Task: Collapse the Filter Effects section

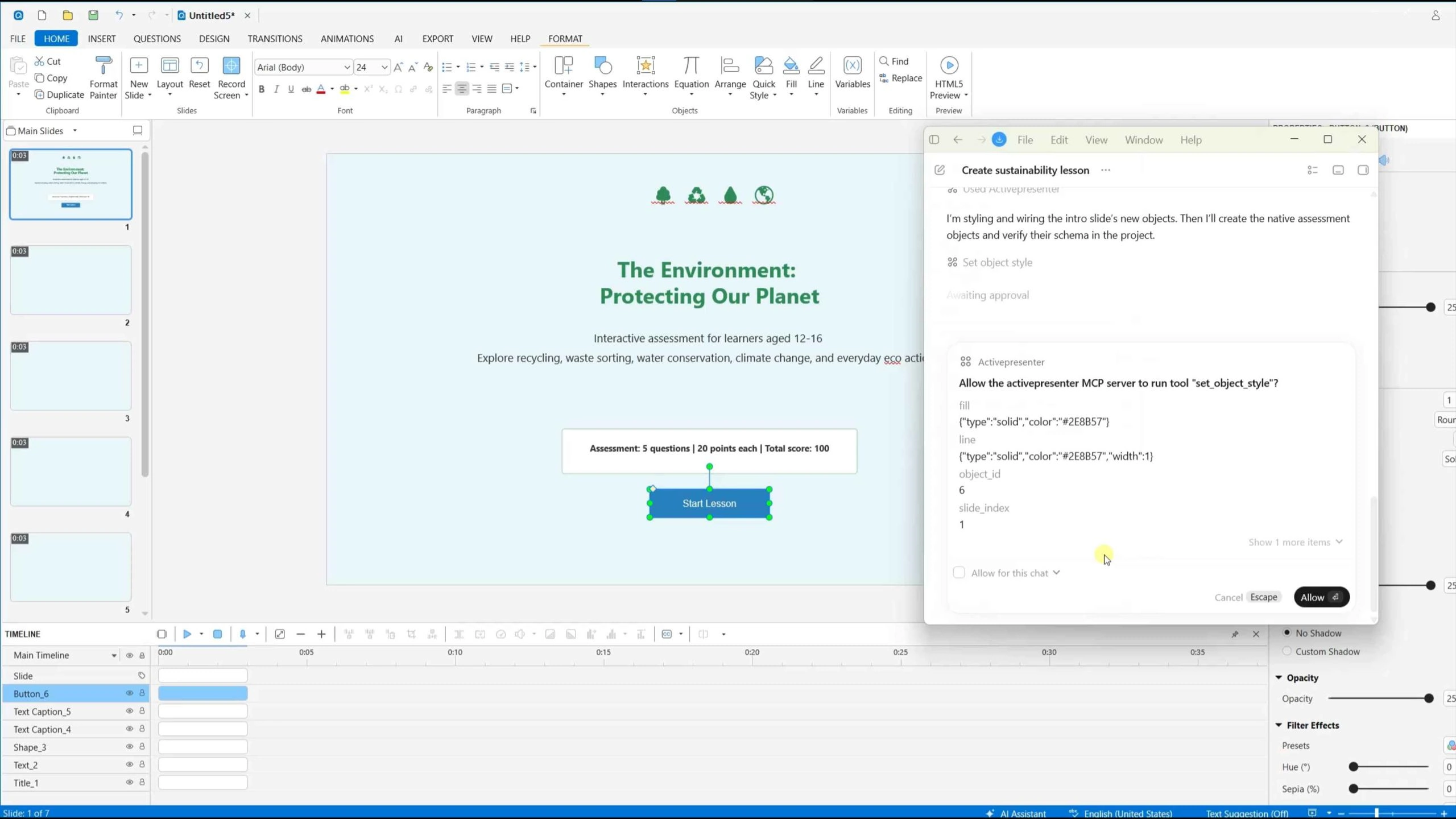Action: [1279, 725]
